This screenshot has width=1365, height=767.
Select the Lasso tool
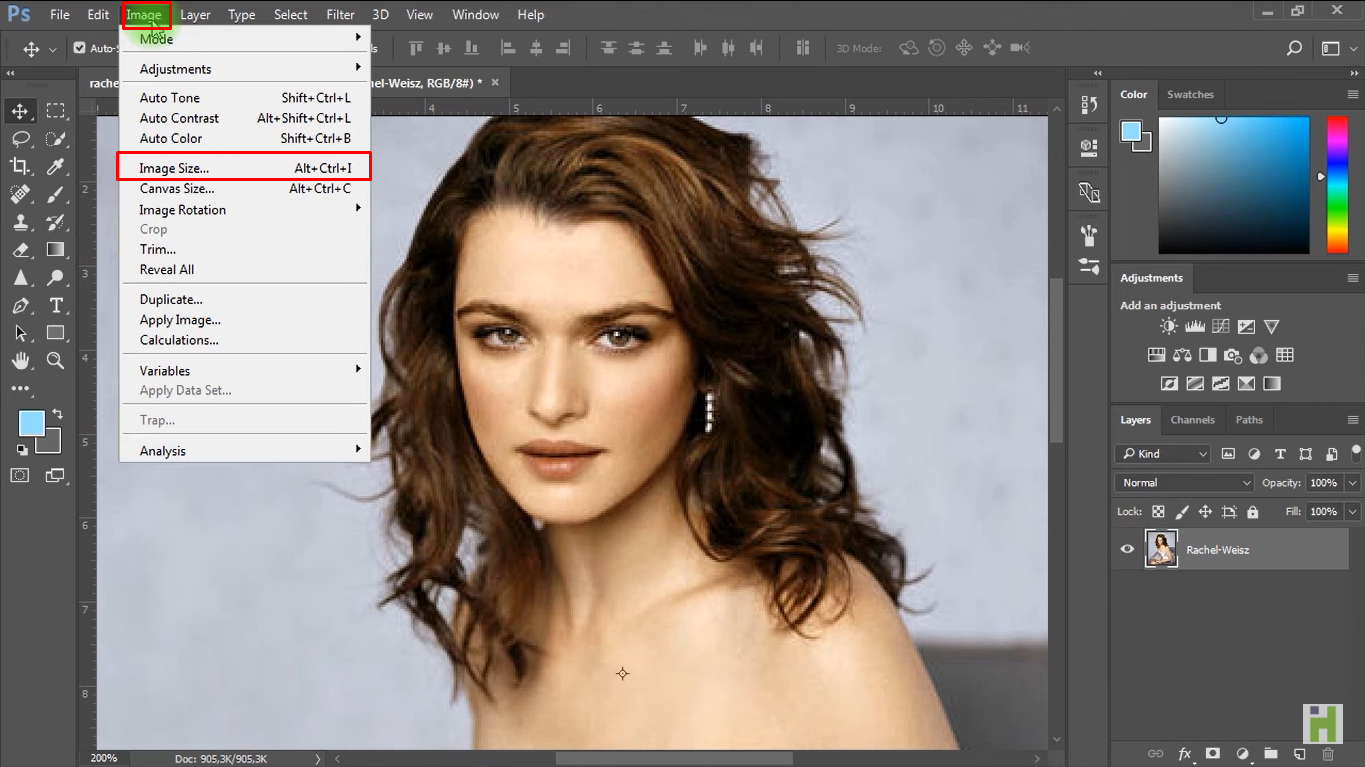pos(20,139)
